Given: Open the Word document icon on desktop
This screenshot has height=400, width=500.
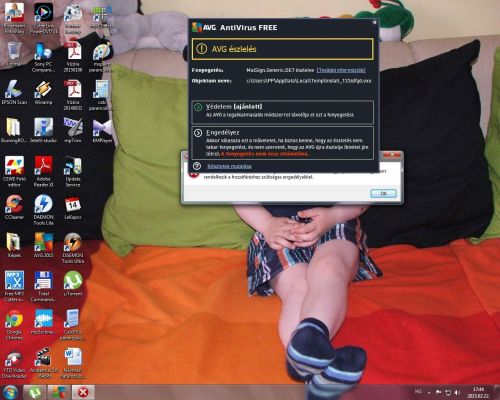Looking at the screenshot, I should 73,363.
